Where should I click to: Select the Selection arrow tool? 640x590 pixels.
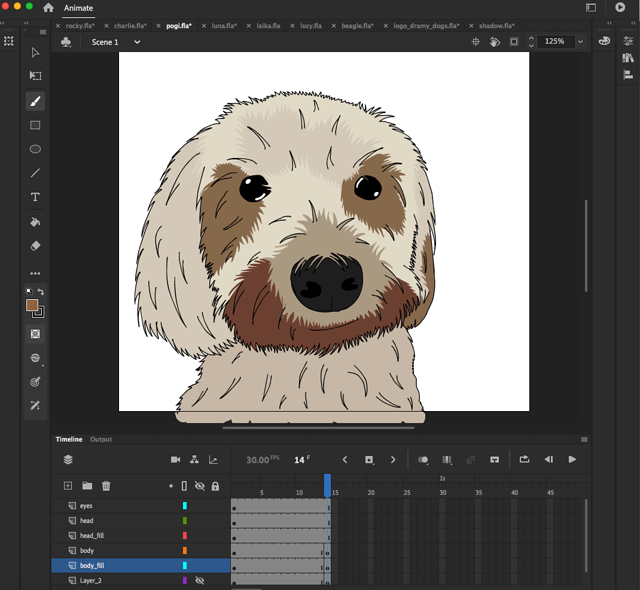click(x=36, y=52)
